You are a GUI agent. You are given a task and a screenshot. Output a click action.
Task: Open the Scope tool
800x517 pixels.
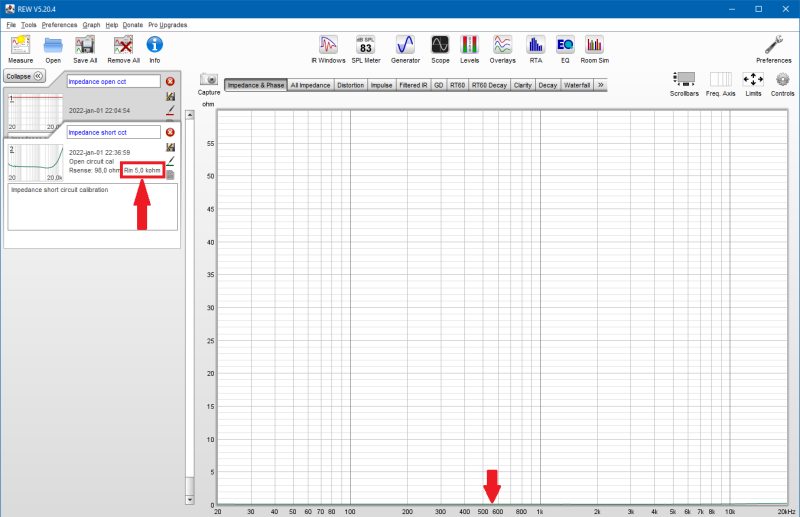pyautogui.click(x=440, y=50)
